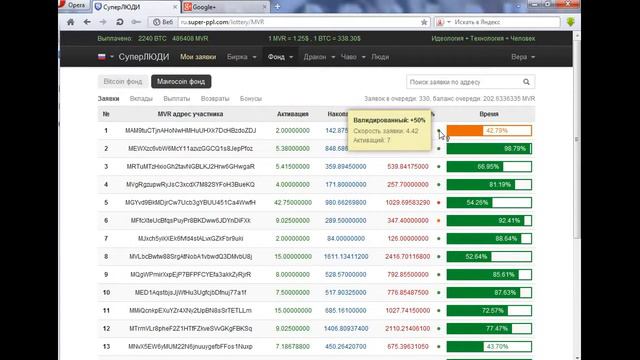Select Mavrocoin фонд button

[181, 82]
